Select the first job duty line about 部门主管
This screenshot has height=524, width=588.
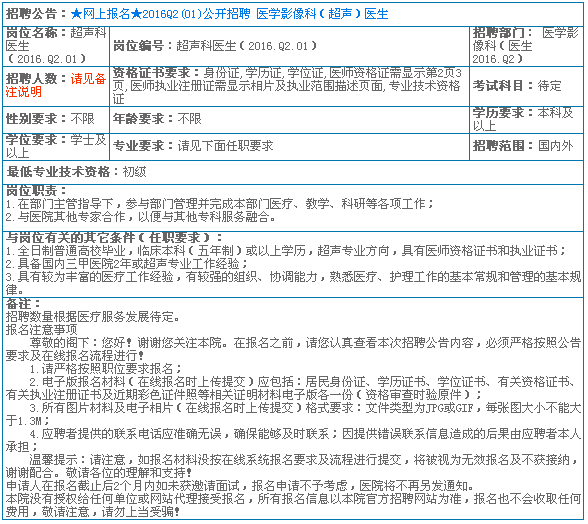220,204
